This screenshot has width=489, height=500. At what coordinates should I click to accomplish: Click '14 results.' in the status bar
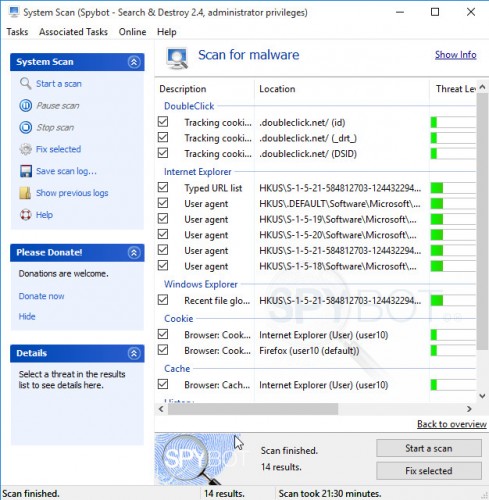tap(224, 493)
